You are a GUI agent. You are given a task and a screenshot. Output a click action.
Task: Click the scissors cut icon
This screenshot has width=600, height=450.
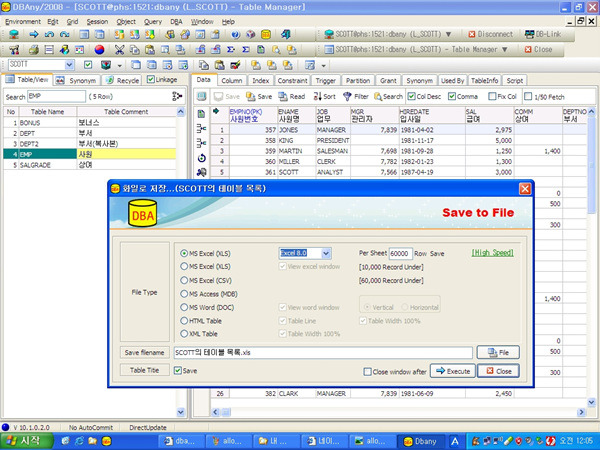pyautogui.click(x=119, y=50)
